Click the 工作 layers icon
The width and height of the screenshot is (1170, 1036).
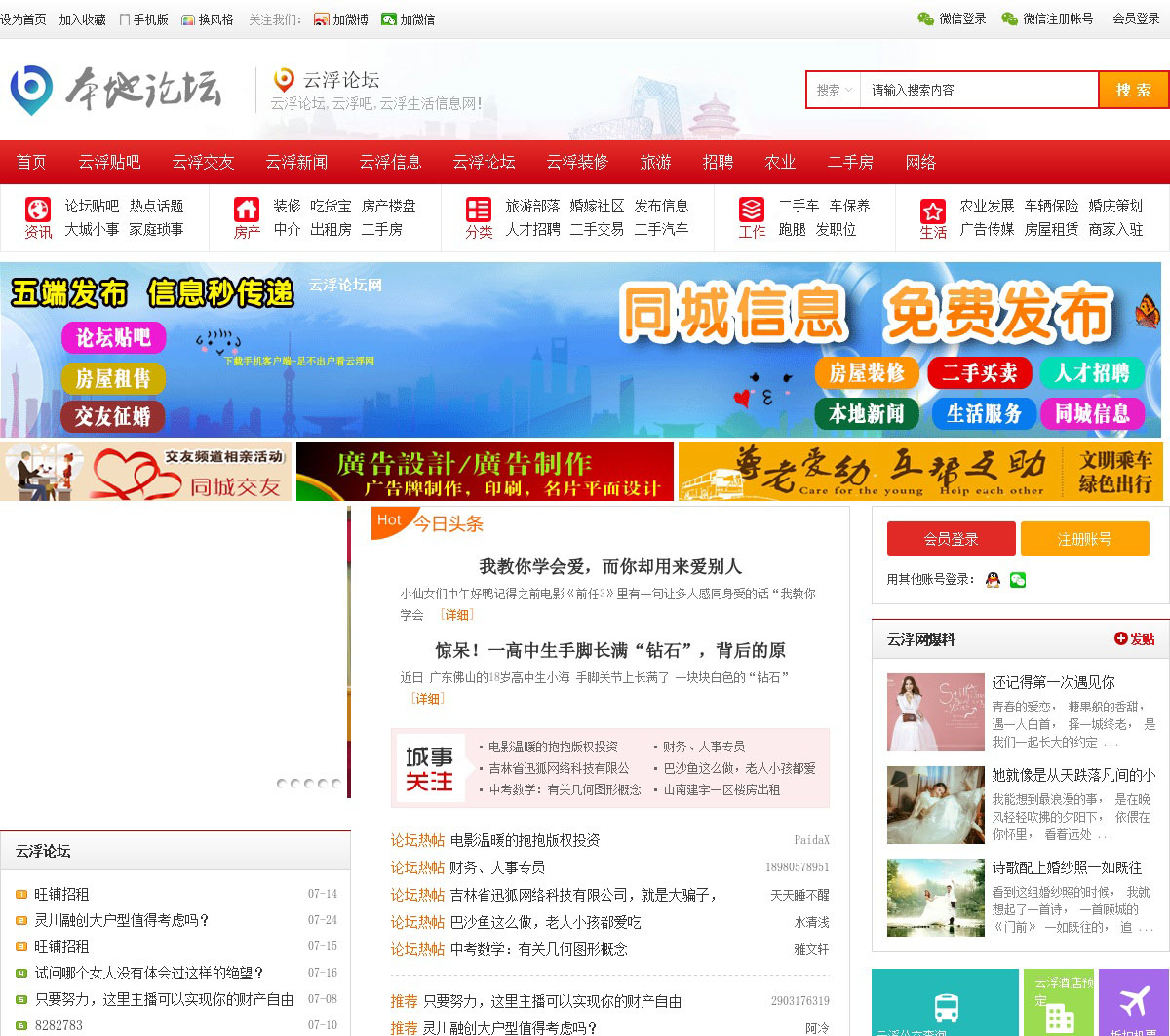(752, 210)
